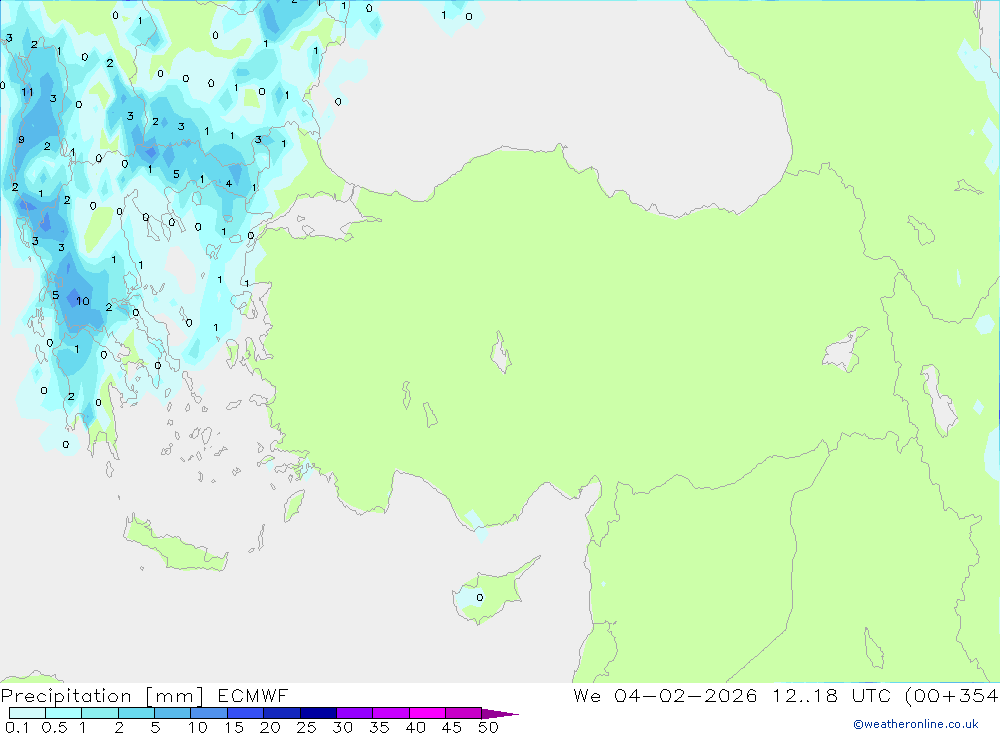Viewport: 1000px width, 733px height.
Task: Click the '04-02-2026' forecast date
Action: coord(686,695)
